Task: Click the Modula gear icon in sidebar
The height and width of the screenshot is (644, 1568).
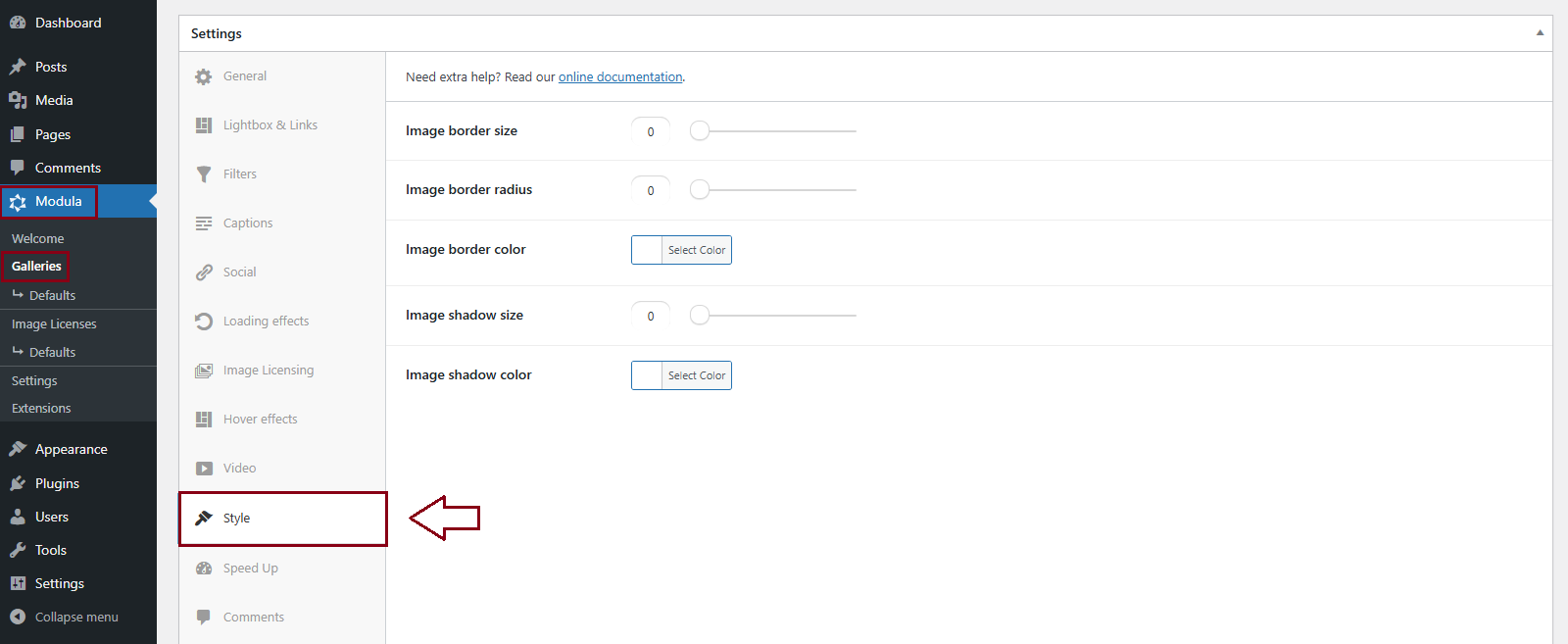Action: (18, 202)
